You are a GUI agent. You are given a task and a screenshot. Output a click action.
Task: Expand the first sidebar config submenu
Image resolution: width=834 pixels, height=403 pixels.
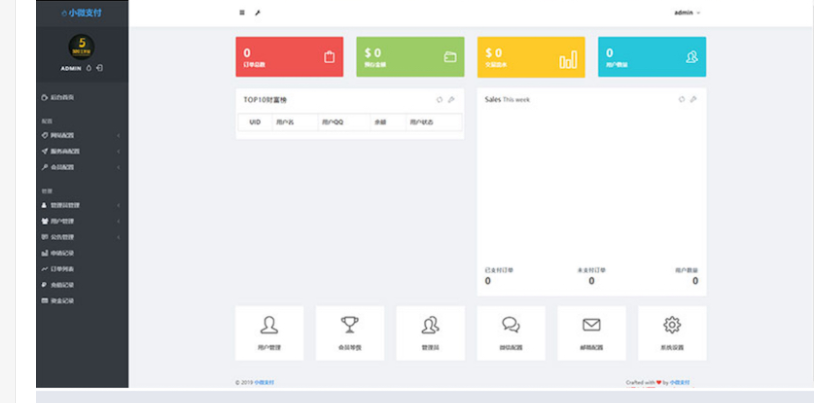pyautogui.click(x=82, y=135)
